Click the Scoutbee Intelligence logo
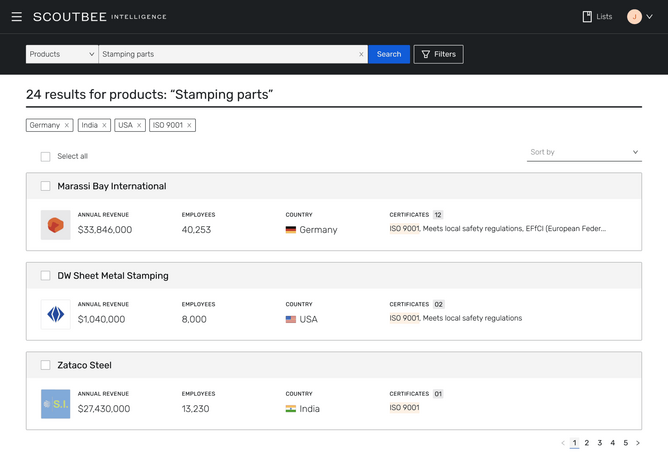The height and width of the screenshot is (475, 668). point(100,17)
